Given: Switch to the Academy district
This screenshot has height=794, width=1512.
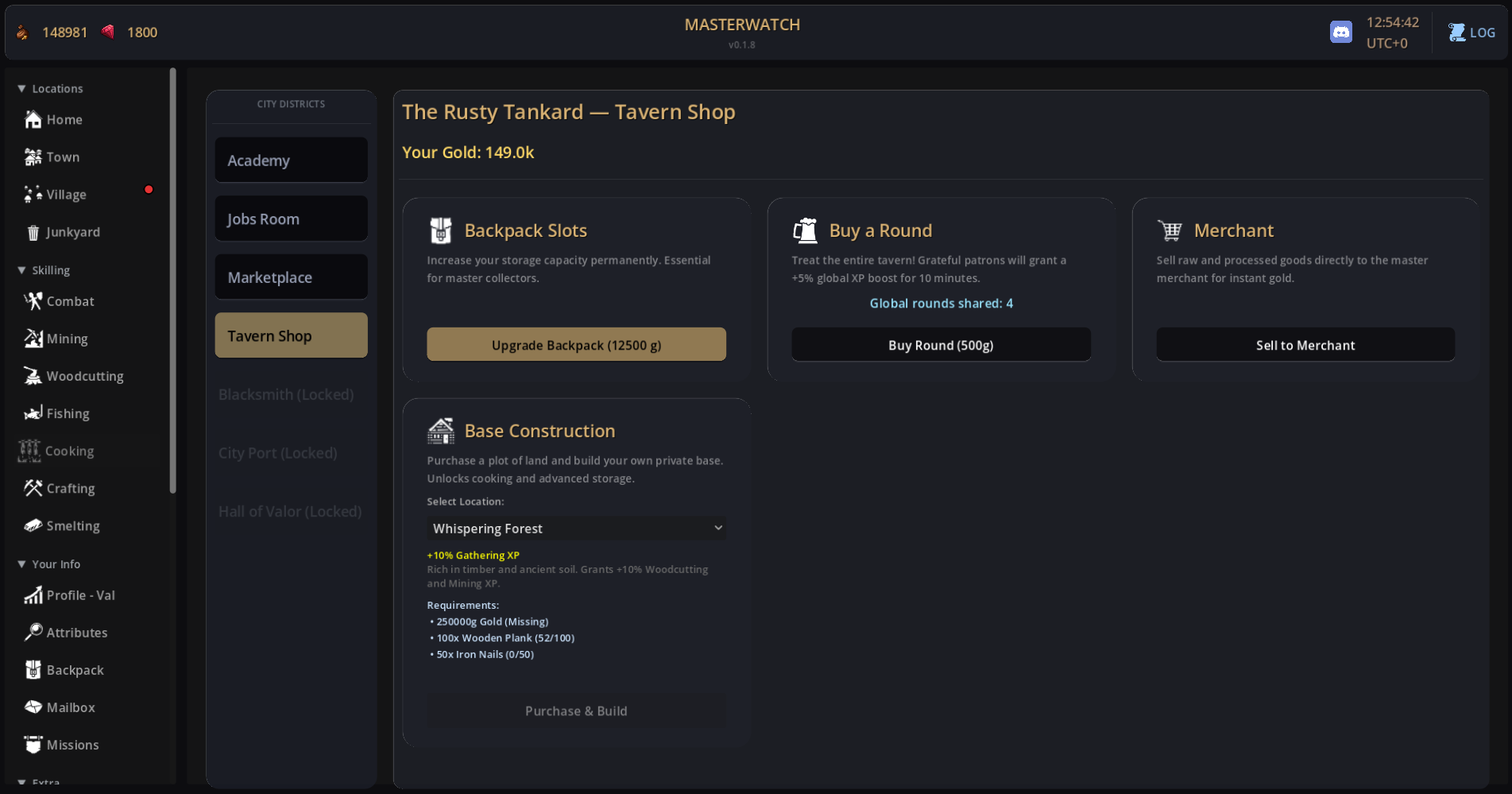Looking at the screenshot, I should pyautogui.click(x=291, y=161).
